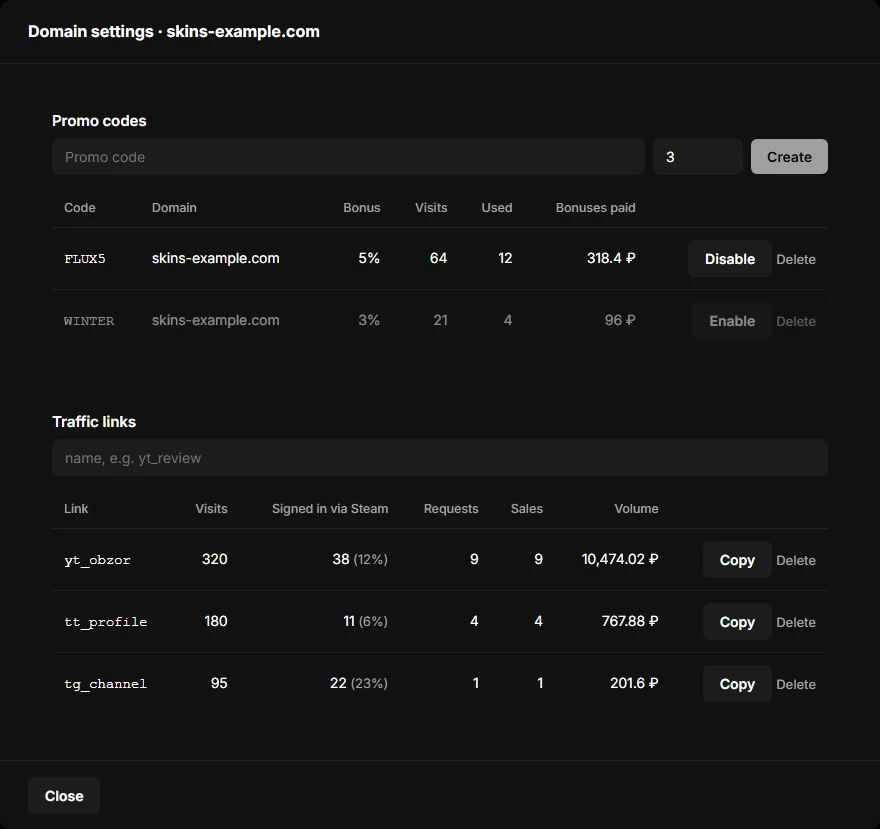Click the traffic link name input field
Screen dimensions: 880x829
point(440,457)
